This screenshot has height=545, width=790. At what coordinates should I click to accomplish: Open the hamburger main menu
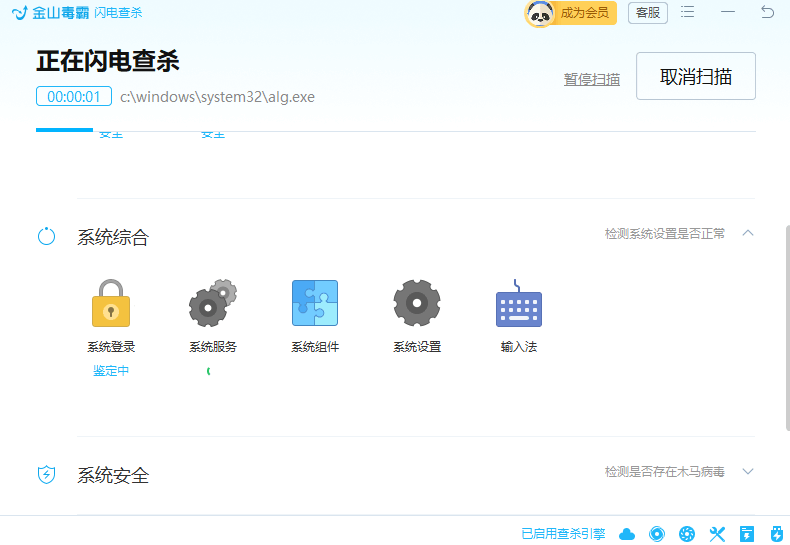(687, 12)
